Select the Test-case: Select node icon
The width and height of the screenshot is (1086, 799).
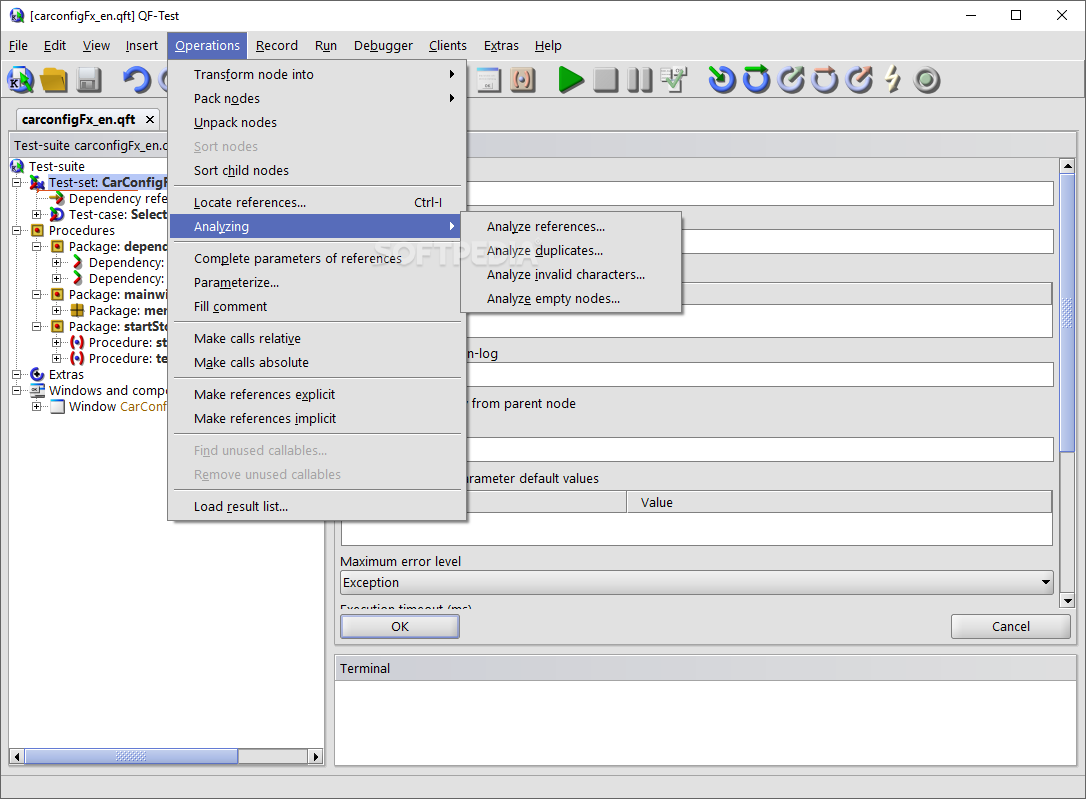click(57, 215)
